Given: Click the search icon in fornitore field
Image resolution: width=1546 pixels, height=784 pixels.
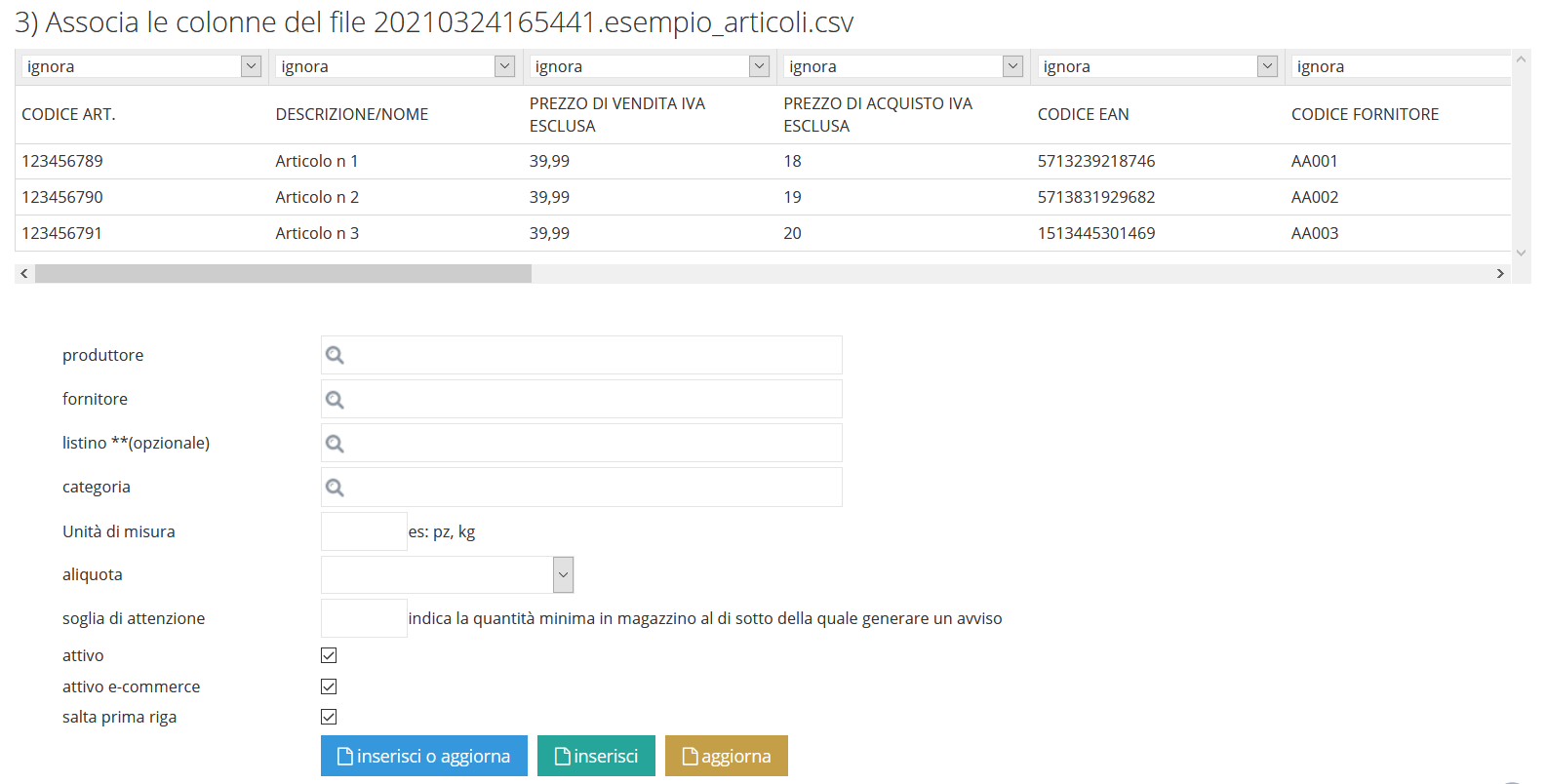Looking at the screenshot, I should 335,400.
